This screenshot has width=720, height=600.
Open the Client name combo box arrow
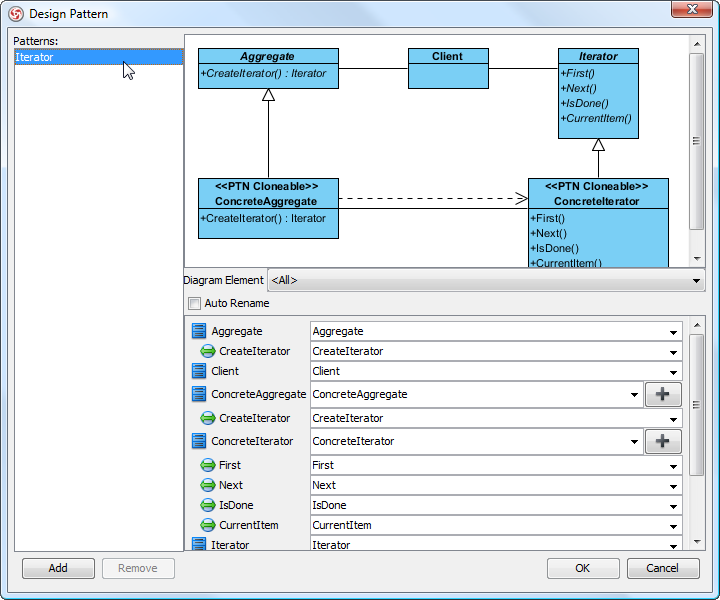pos(673,372)
